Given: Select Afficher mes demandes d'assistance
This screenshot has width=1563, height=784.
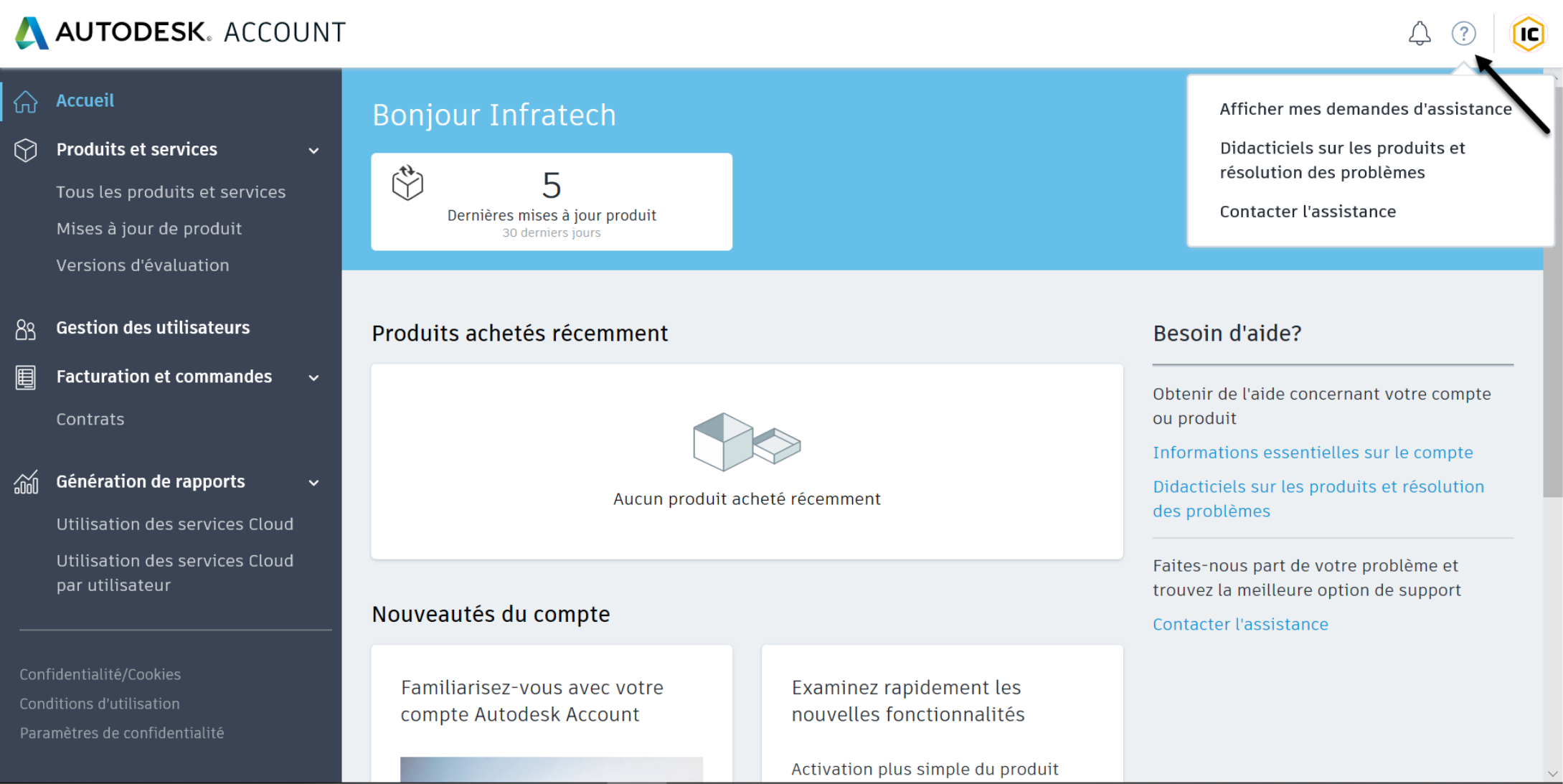Looking at the screenshot, I should pyautogui.click(x=1365, y=108).
